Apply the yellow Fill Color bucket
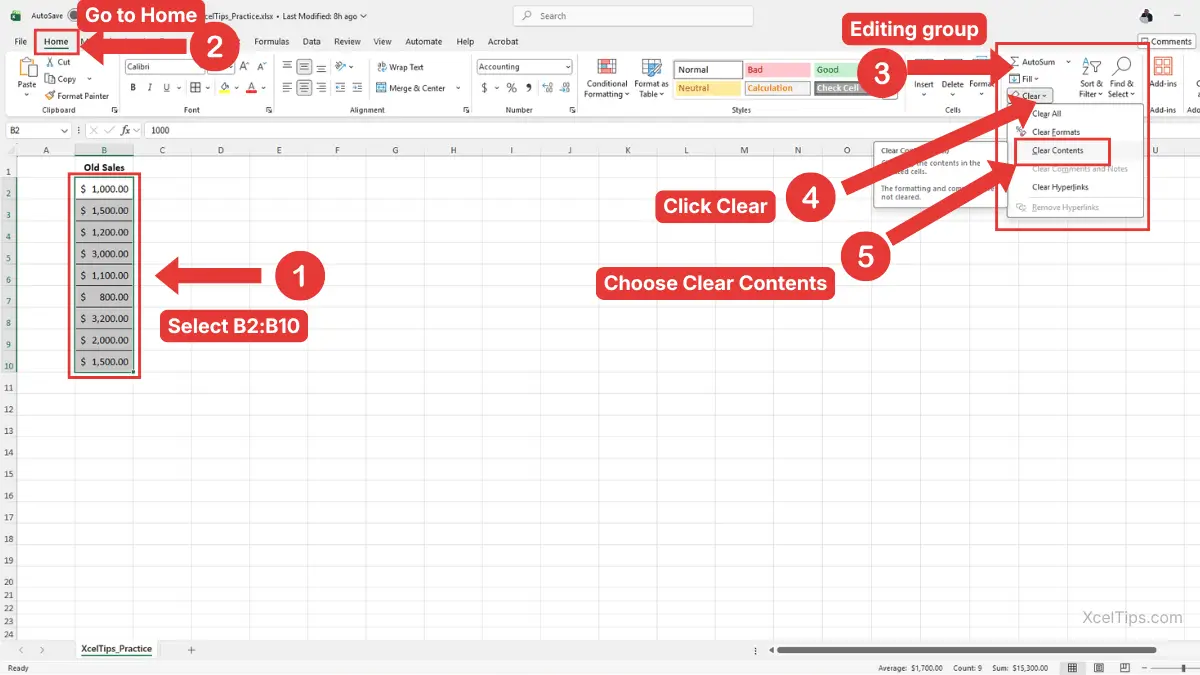 pyautogui.click(x=225, y=88)
